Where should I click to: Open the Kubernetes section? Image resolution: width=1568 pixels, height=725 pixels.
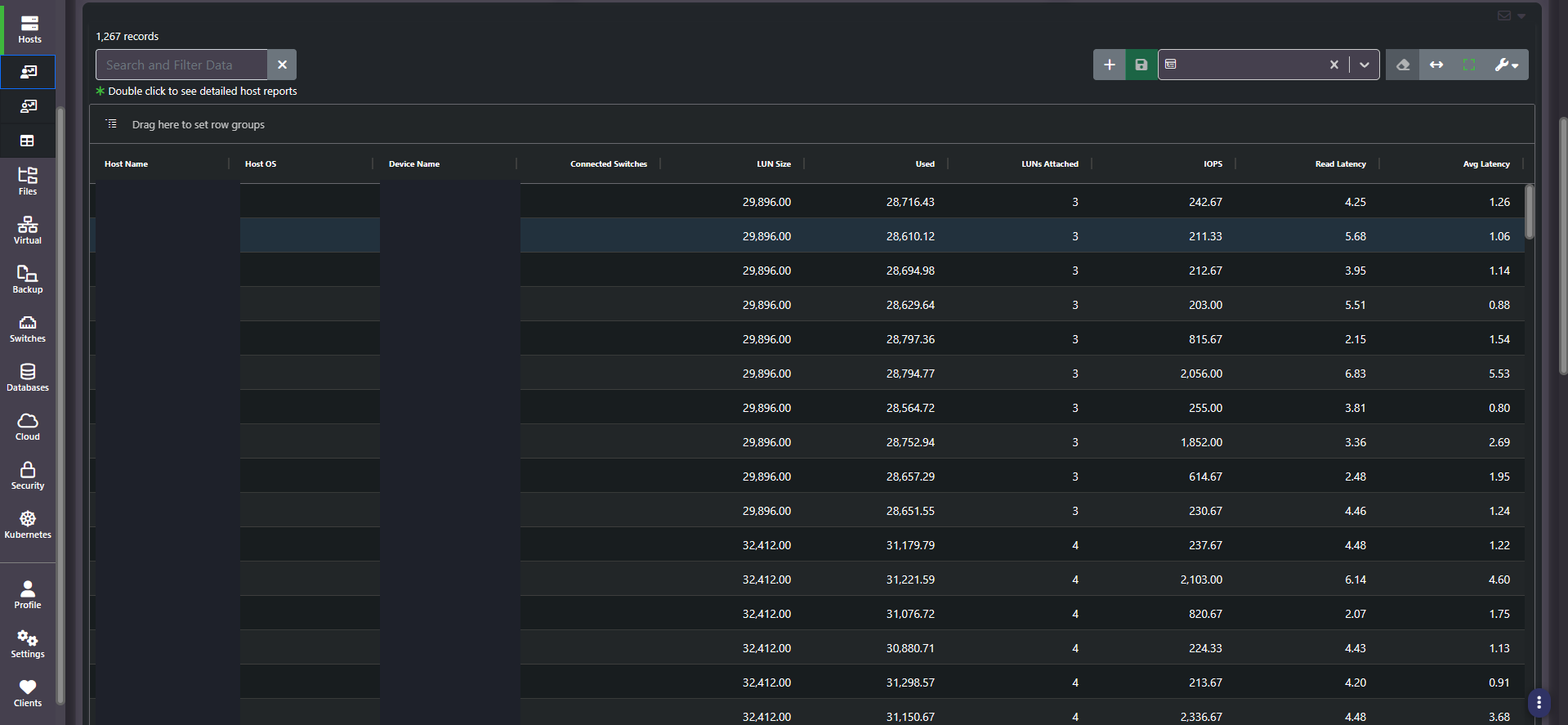[x=28, y=524]
